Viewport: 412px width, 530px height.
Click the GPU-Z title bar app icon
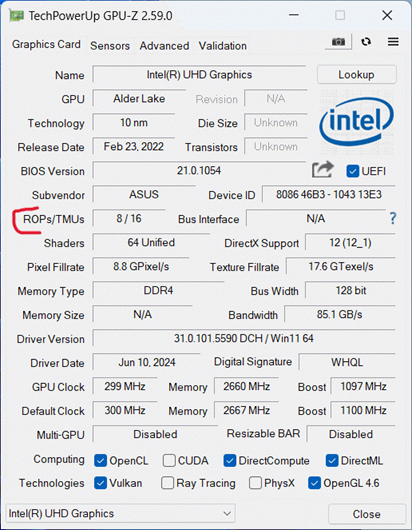17,16
